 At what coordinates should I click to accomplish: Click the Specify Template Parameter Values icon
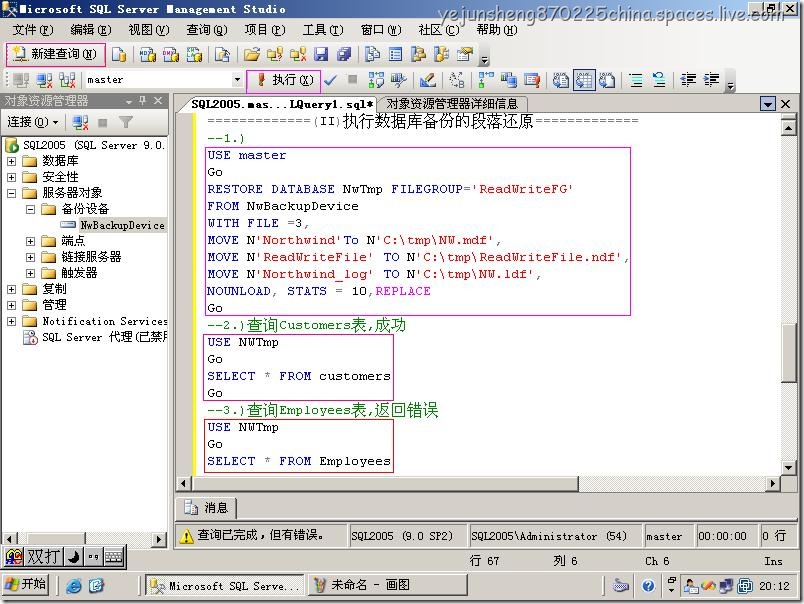(x=456, y=80)
